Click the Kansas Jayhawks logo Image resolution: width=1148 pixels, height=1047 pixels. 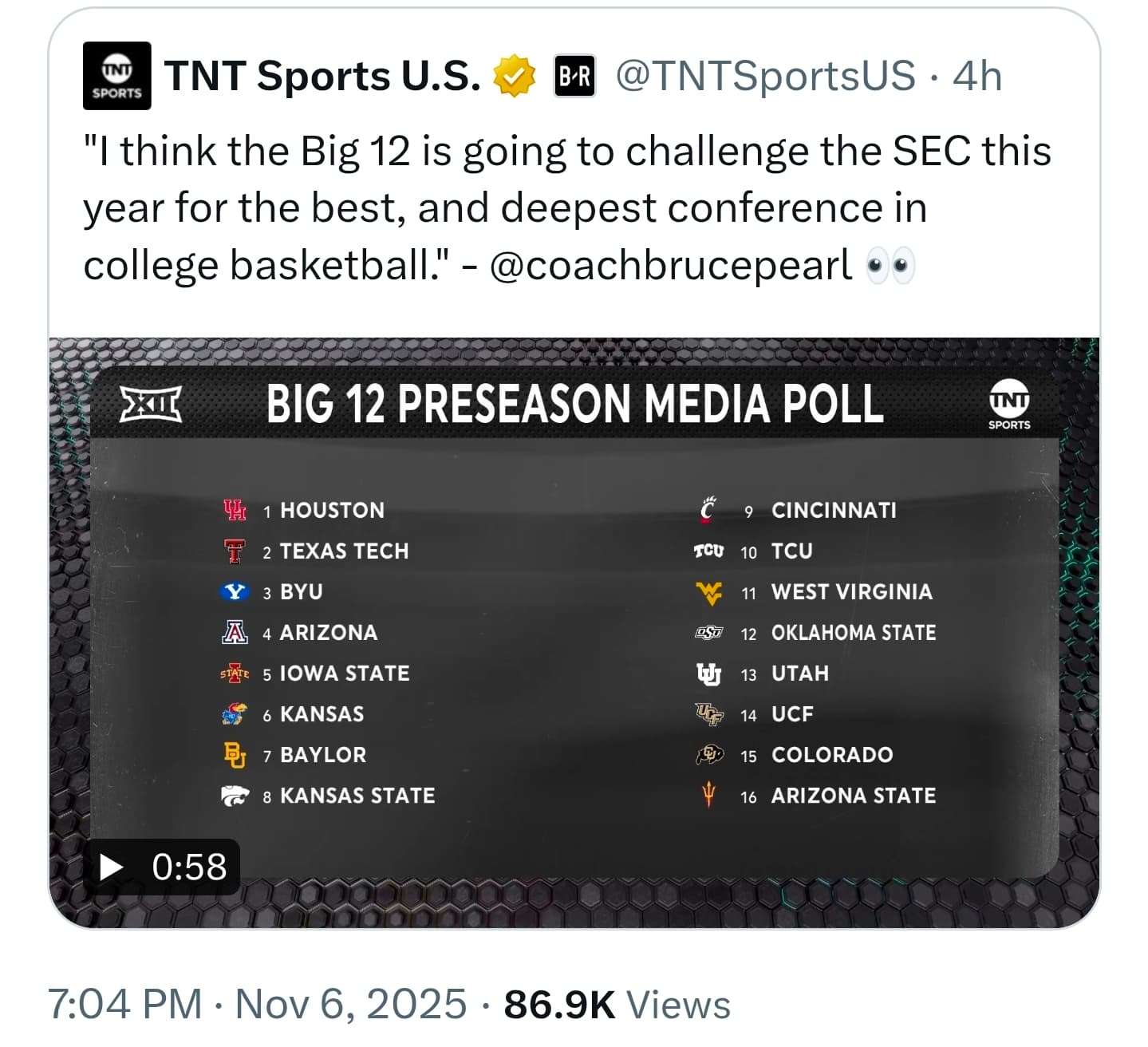[235, 713]
